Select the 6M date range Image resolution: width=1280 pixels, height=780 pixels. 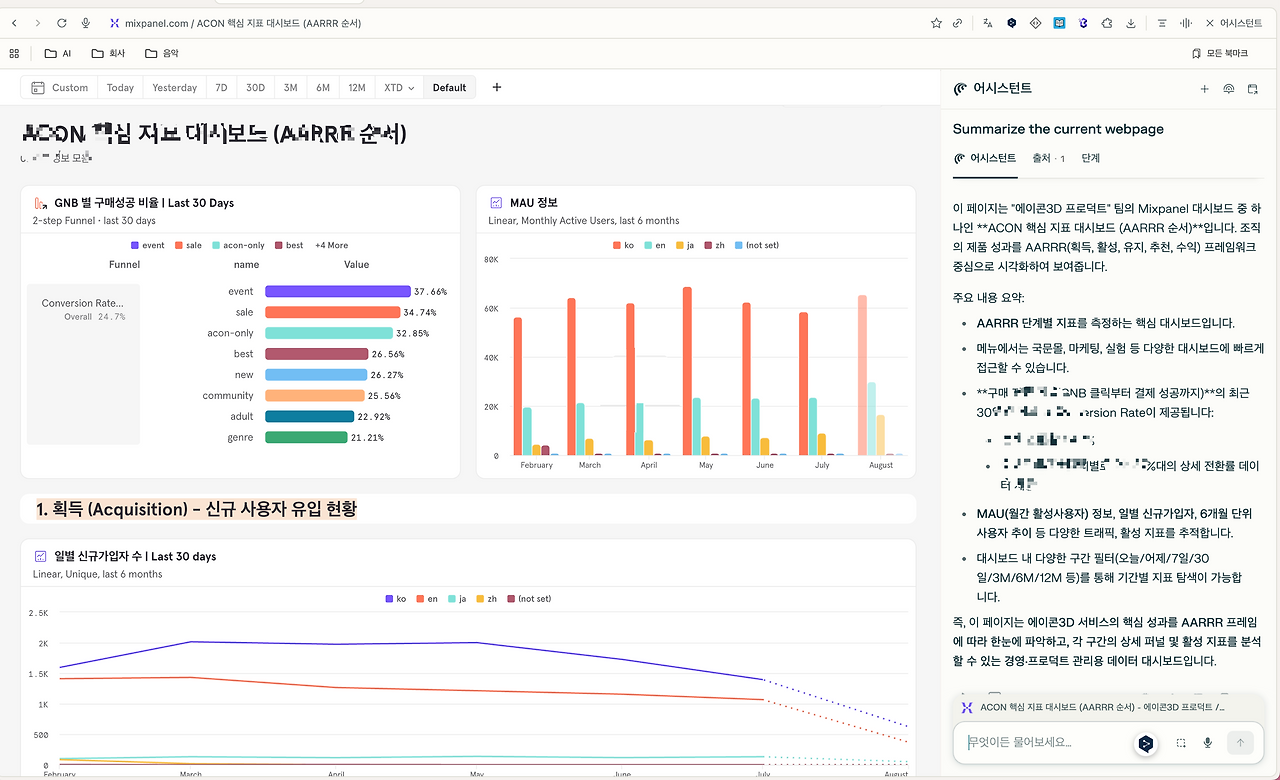pos(323,88)
